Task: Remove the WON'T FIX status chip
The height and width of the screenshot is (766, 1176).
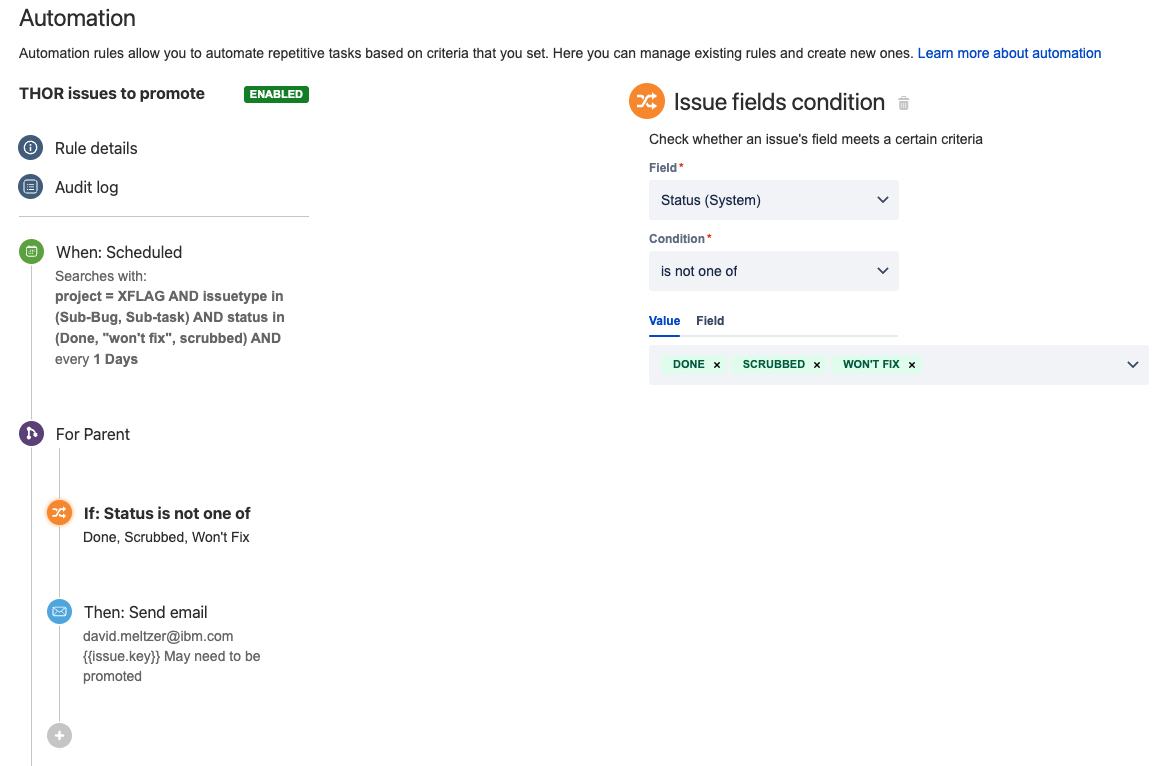Action: pos(911,364)
